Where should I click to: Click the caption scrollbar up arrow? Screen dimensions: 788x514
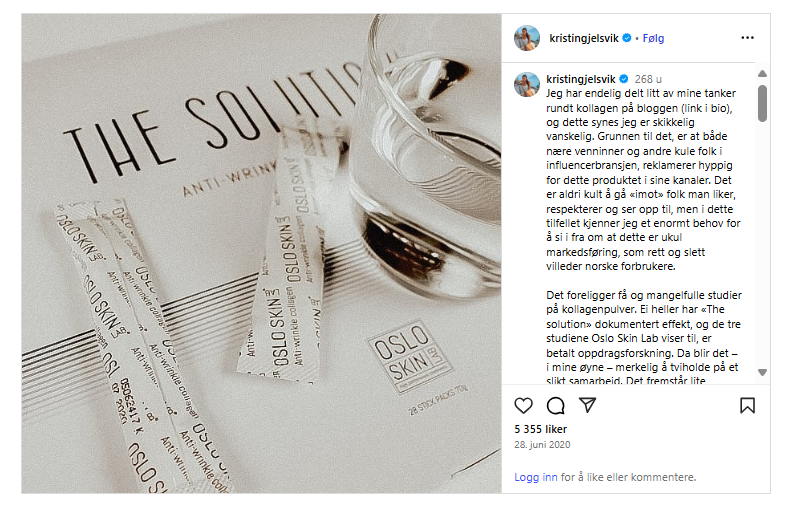(x=762, y=73)
